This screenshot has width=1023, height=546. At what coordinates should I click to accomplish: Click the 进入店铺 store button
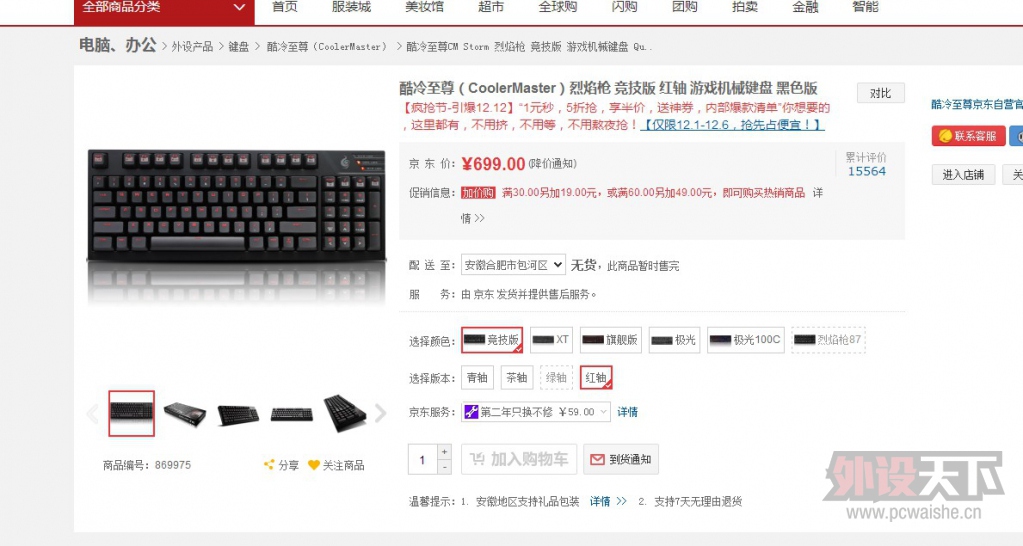963,174
